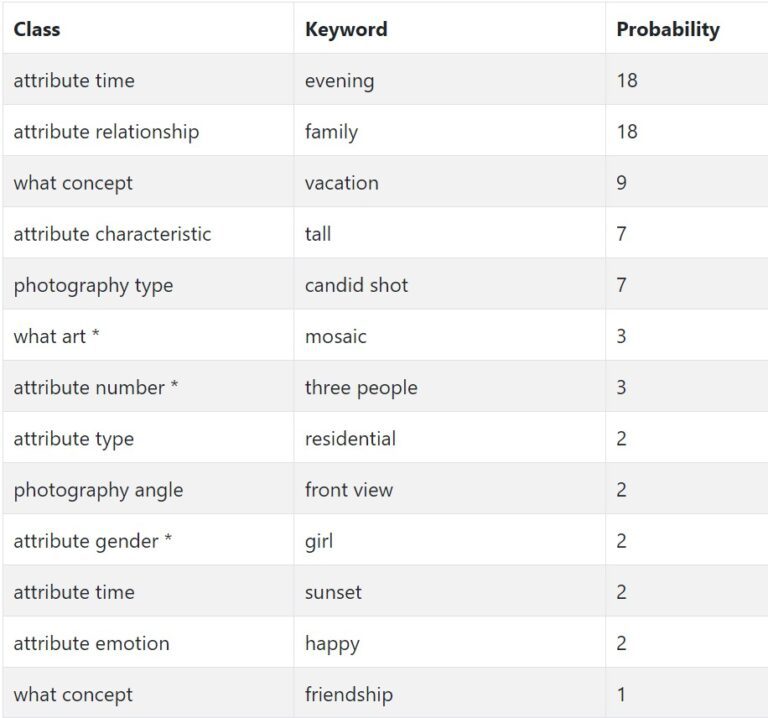
Task: Click the 'what art *' class cell
Action: pyautogui.click(x=148, y=335)
